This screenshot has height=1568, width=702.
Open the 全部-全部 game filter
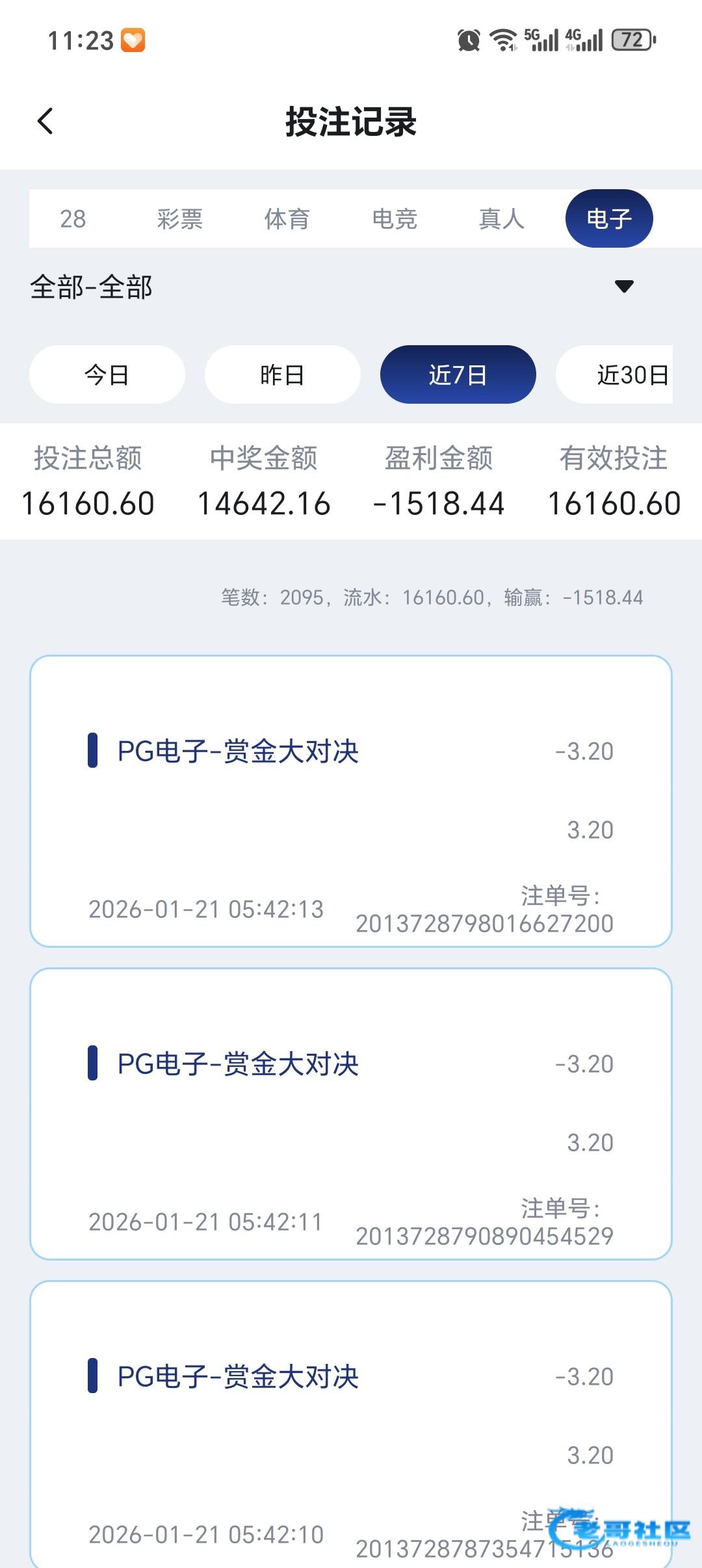[91, 287]
